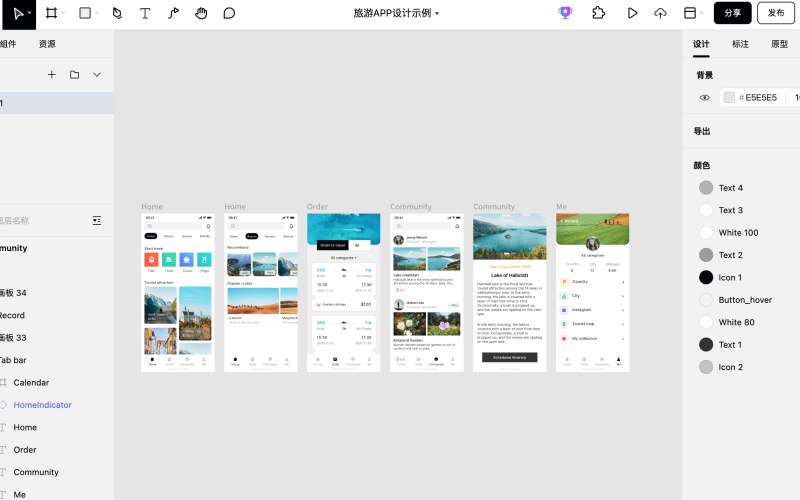This screenshot has width=800, height=500.
Task: Select the Text 2 color style
Action: 730,255
